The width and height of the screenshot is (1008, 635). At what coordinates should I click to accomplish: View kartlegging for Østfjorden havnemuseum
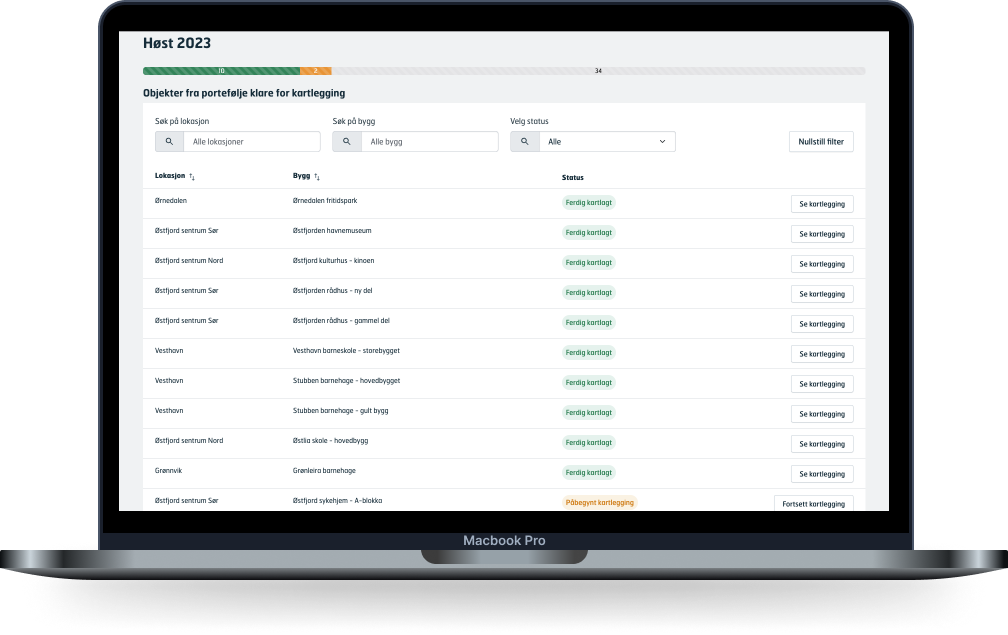822,234
